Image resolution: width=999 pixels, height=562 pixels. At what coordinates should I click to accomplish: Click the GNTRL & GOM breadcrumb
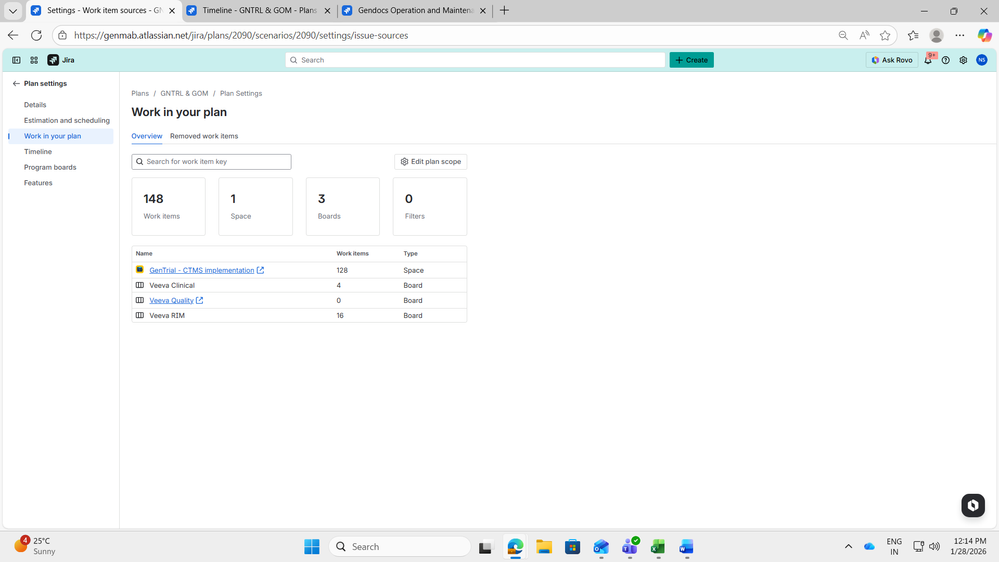[x=184, y=93]
